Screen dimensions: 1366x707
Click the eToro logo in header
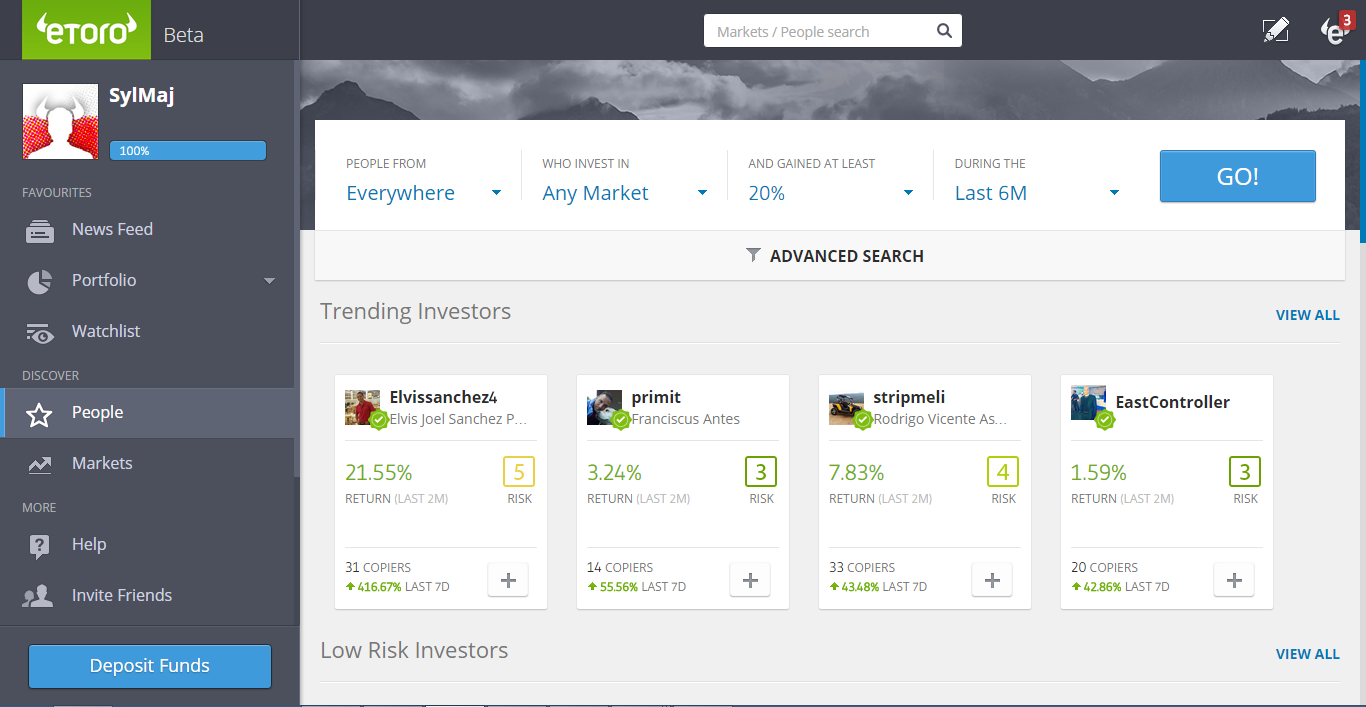pyautogui.click(x=85, y=30)
